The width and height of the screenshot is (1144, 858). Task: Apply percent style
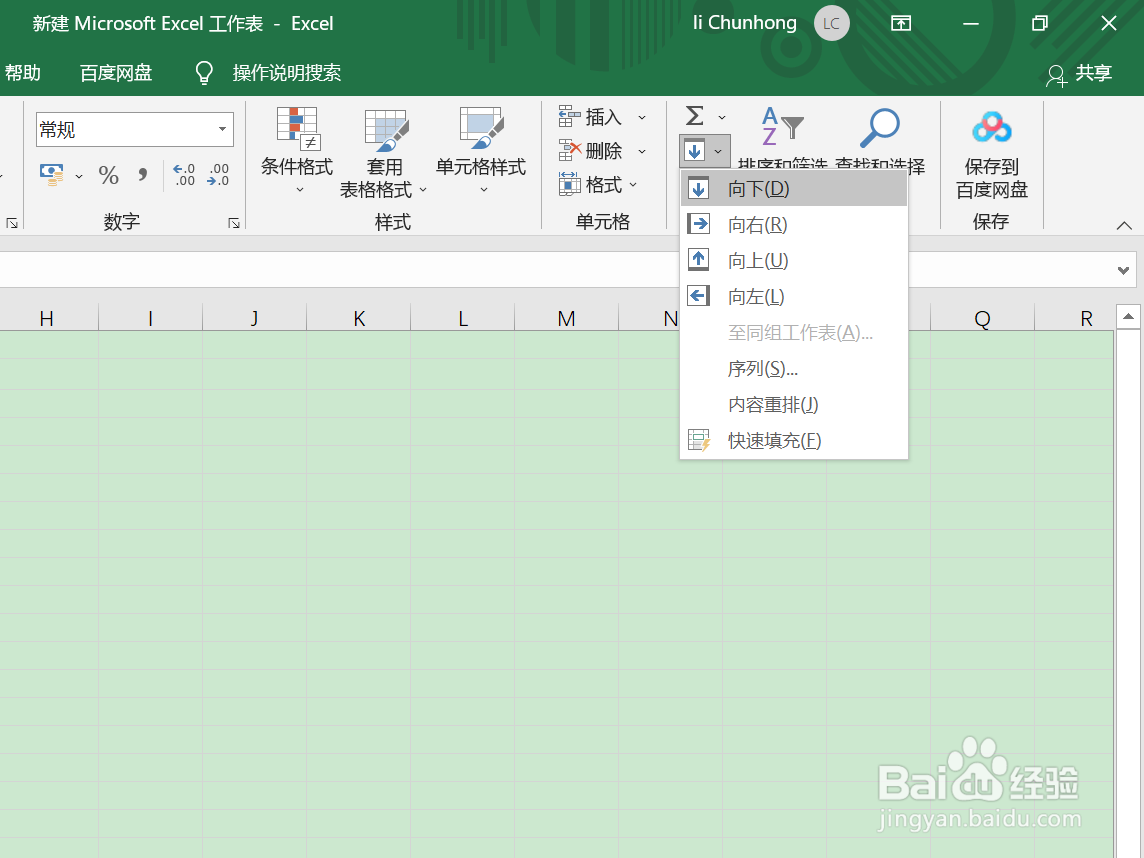coord(109,175)
